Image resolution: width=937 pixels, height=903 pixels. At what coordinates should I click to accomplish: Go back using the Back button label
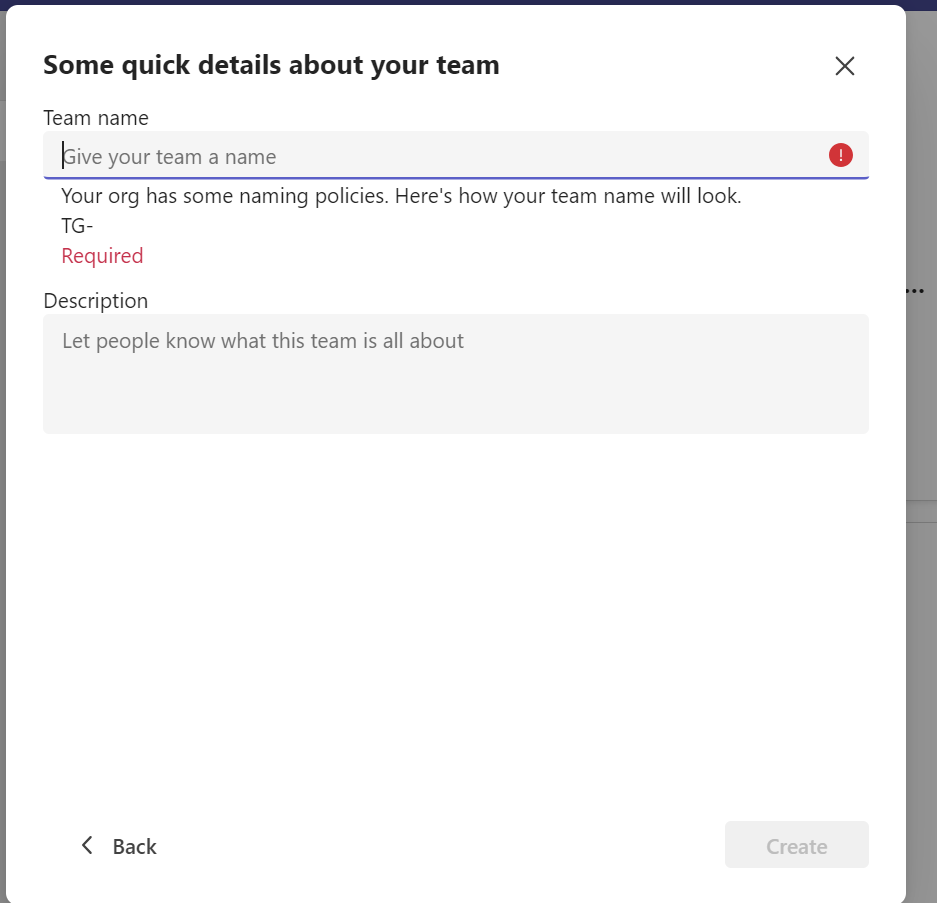(x=134, y=847)
